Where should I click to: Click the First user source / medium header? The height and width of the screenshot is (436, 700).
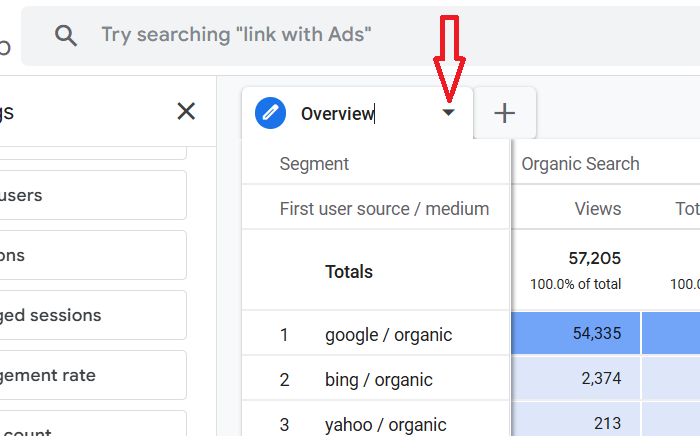click(384, 208)
